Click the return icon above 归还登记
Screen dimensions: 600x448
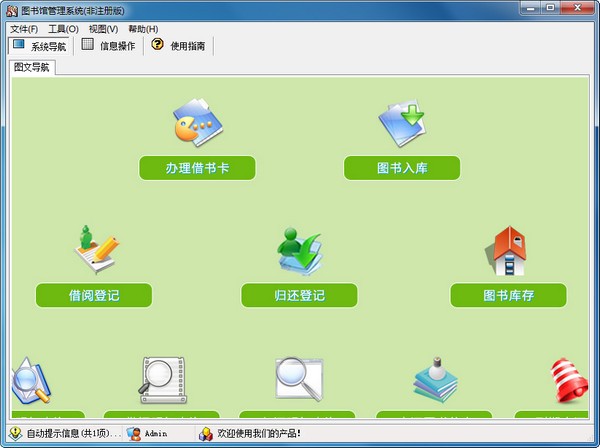pos(299,250)
